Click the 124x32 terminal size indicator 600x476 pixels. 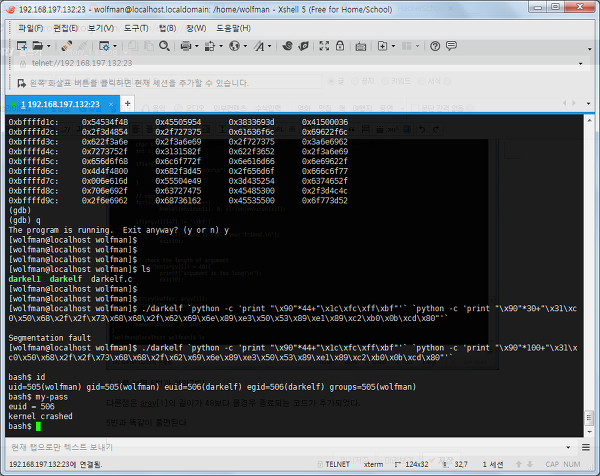click(412, 464)
